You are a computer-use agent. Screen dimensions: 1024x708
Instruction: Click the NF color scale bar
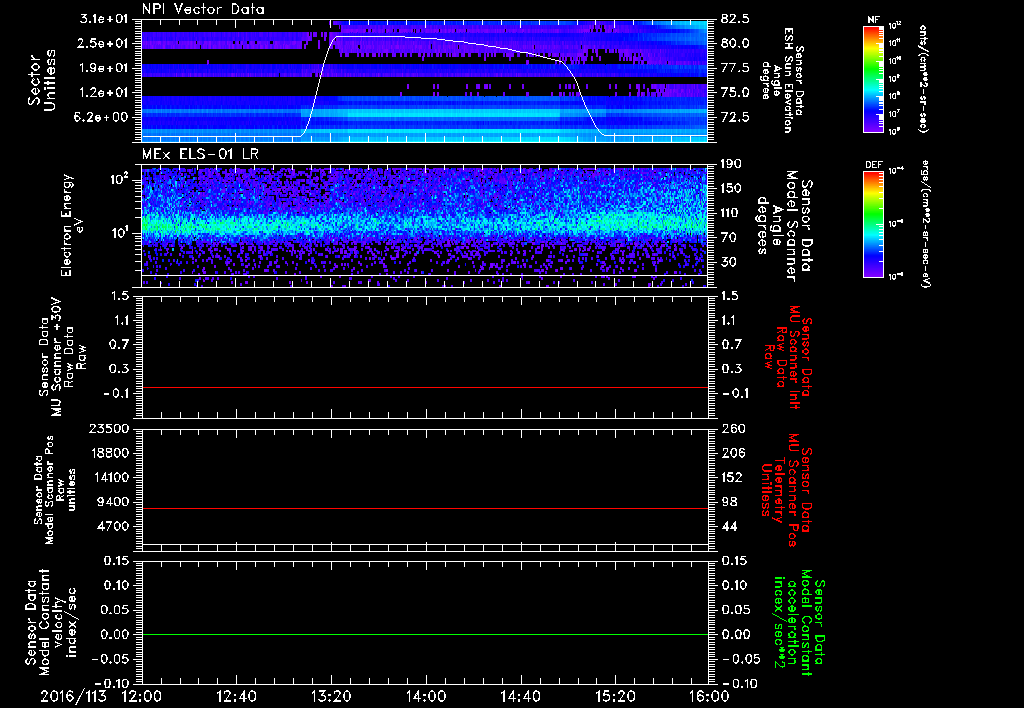[x=874, y=78]
